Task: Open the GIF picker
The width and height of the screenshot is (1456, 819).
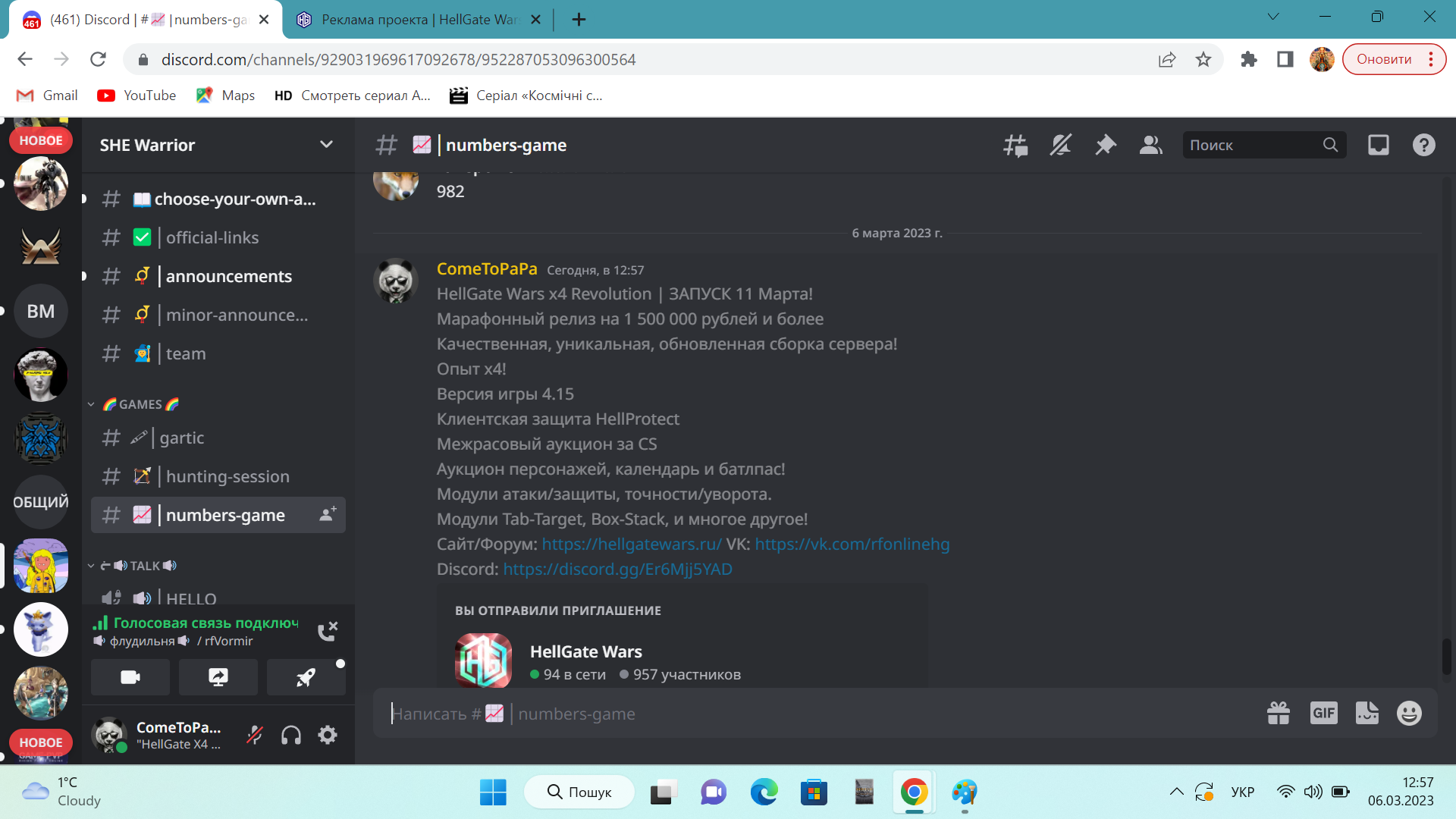Action: point(1324,713)
